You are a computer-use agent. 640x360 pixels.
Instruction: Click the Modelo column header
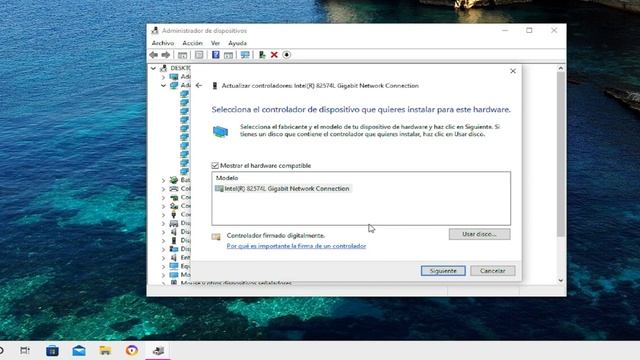(x=227, y=178)
